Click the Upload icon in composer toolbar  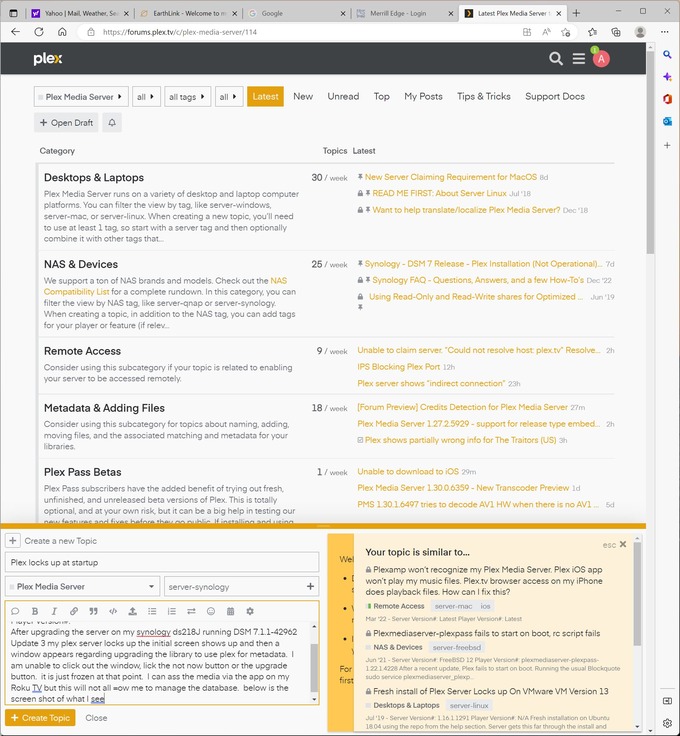click(x=133, y=611)
